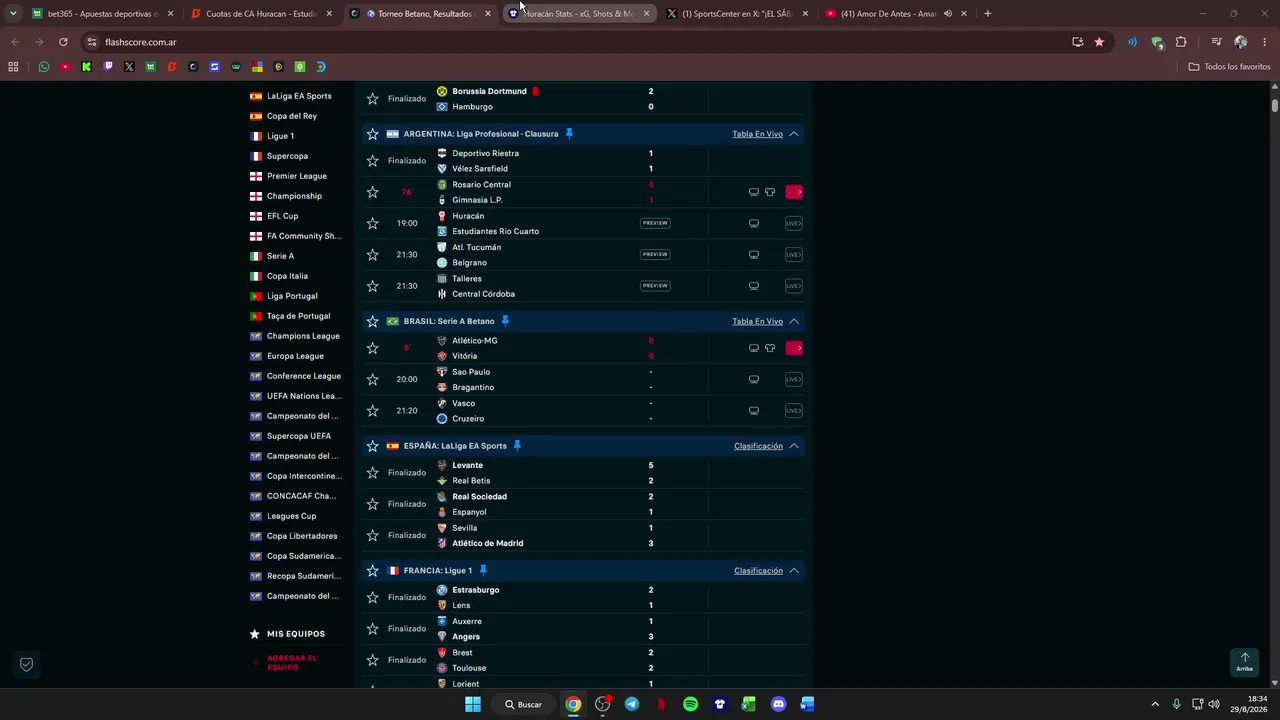Open Telegram from the taskbar
This screenshot has height=720, width=1280.
632,704
